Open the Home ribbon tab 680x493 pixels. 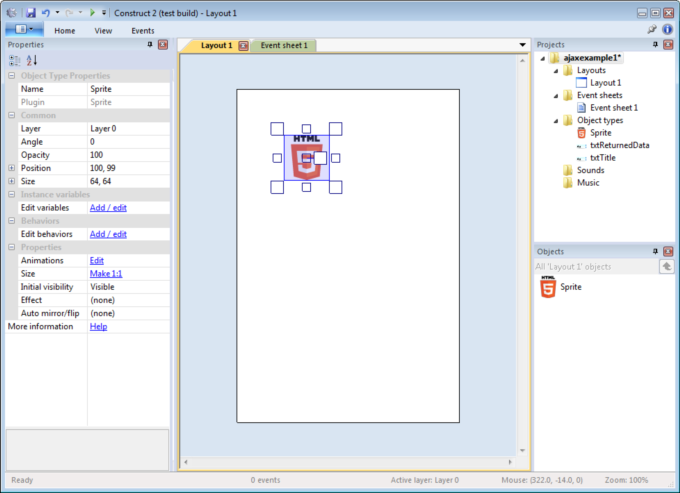pos(65,31)
